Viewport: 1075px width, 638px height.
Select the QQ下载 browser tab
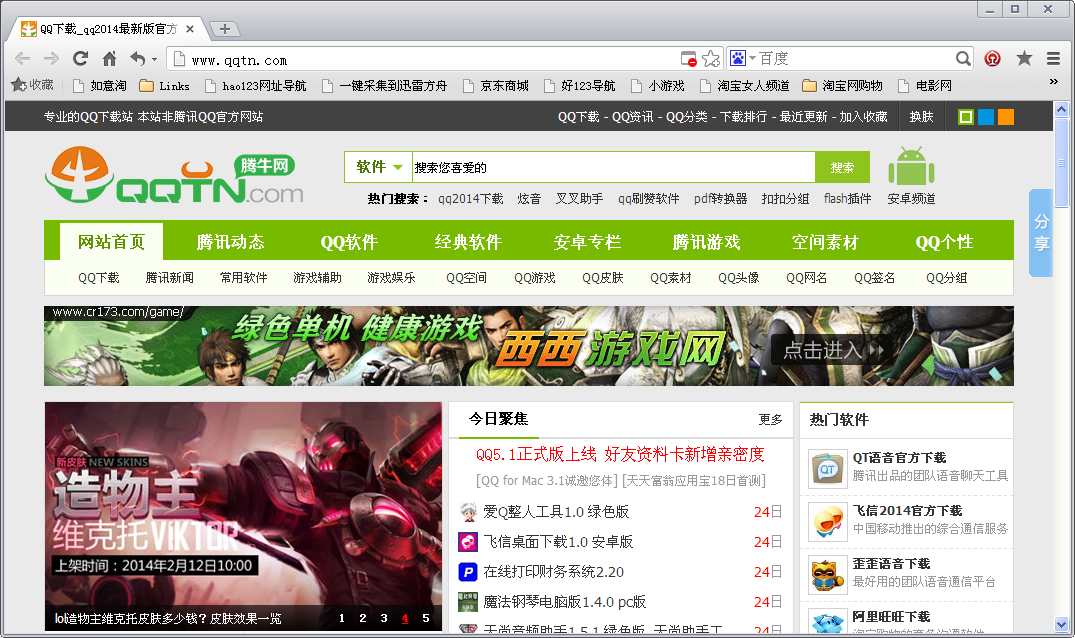[106, 29]
